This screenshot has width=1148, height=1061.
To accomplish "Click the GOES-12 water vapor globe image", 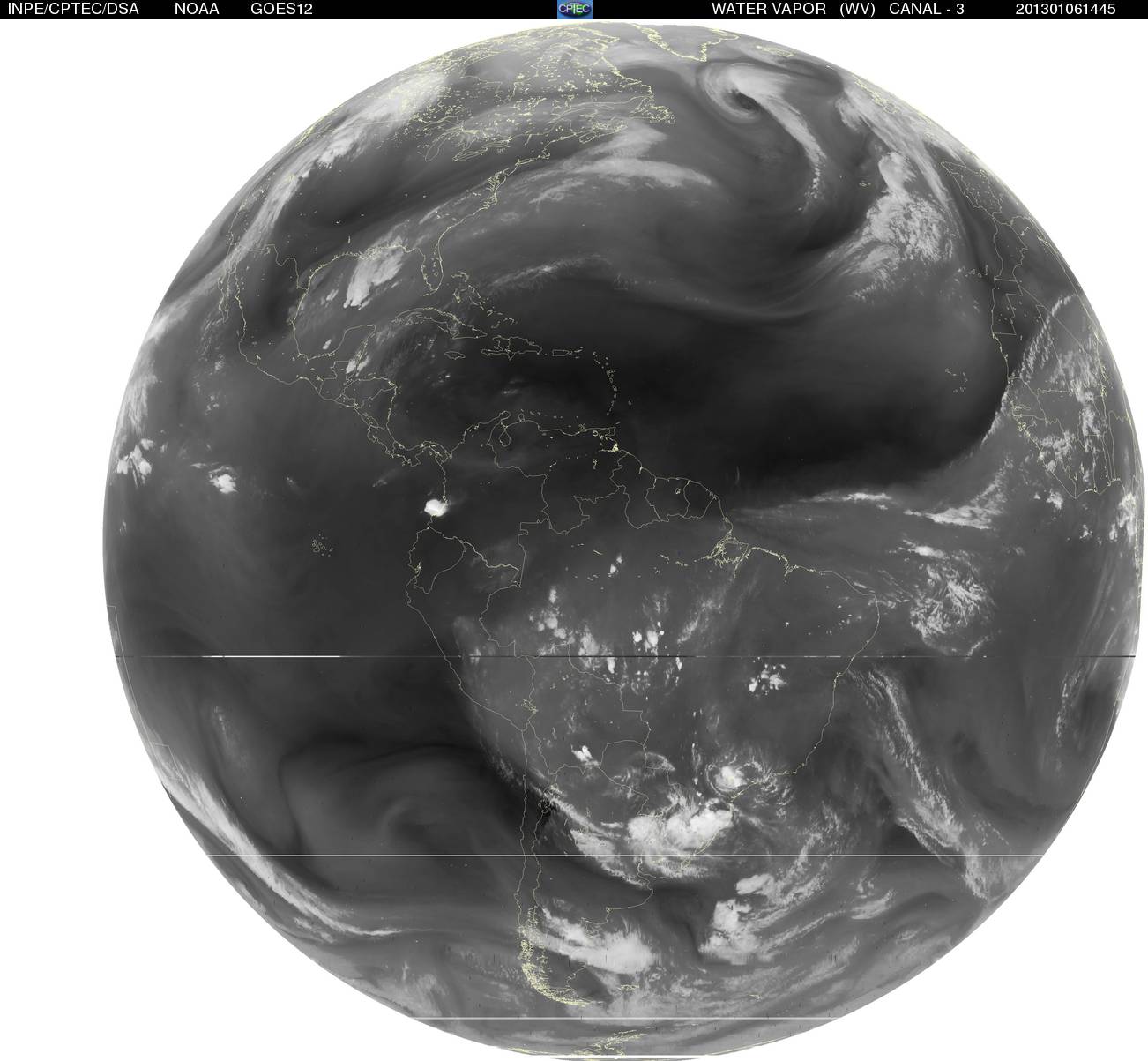I will coord(623,540).
